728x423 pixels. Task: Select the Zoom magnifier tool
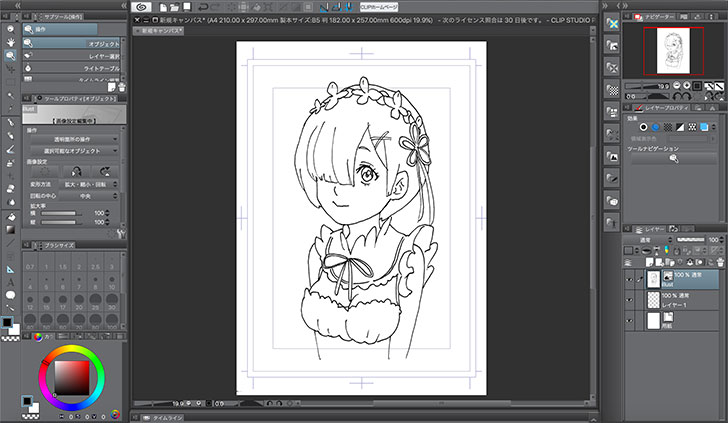[10, 29]
